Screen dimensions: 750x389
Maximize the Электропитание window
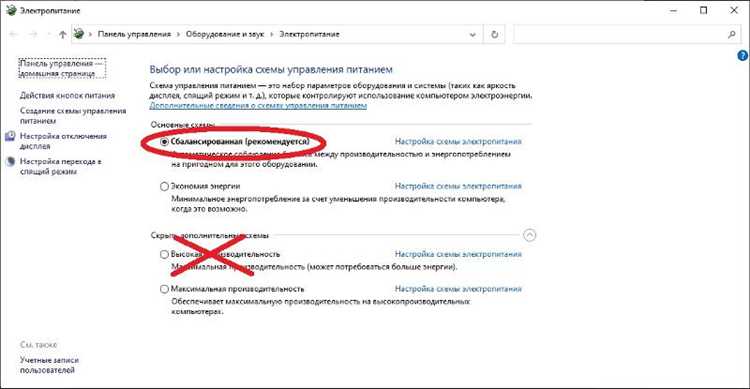(x=704, y=11)
